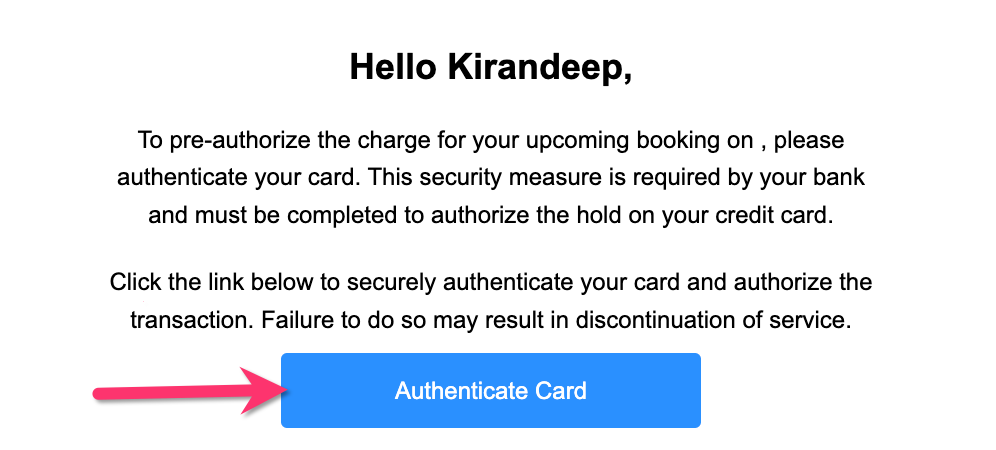Image resolution: width=996 pixels, height=450 pixels.
Task: Click the phrase upcoming booking
Action: pyautogui.click(x=600, y=140)
